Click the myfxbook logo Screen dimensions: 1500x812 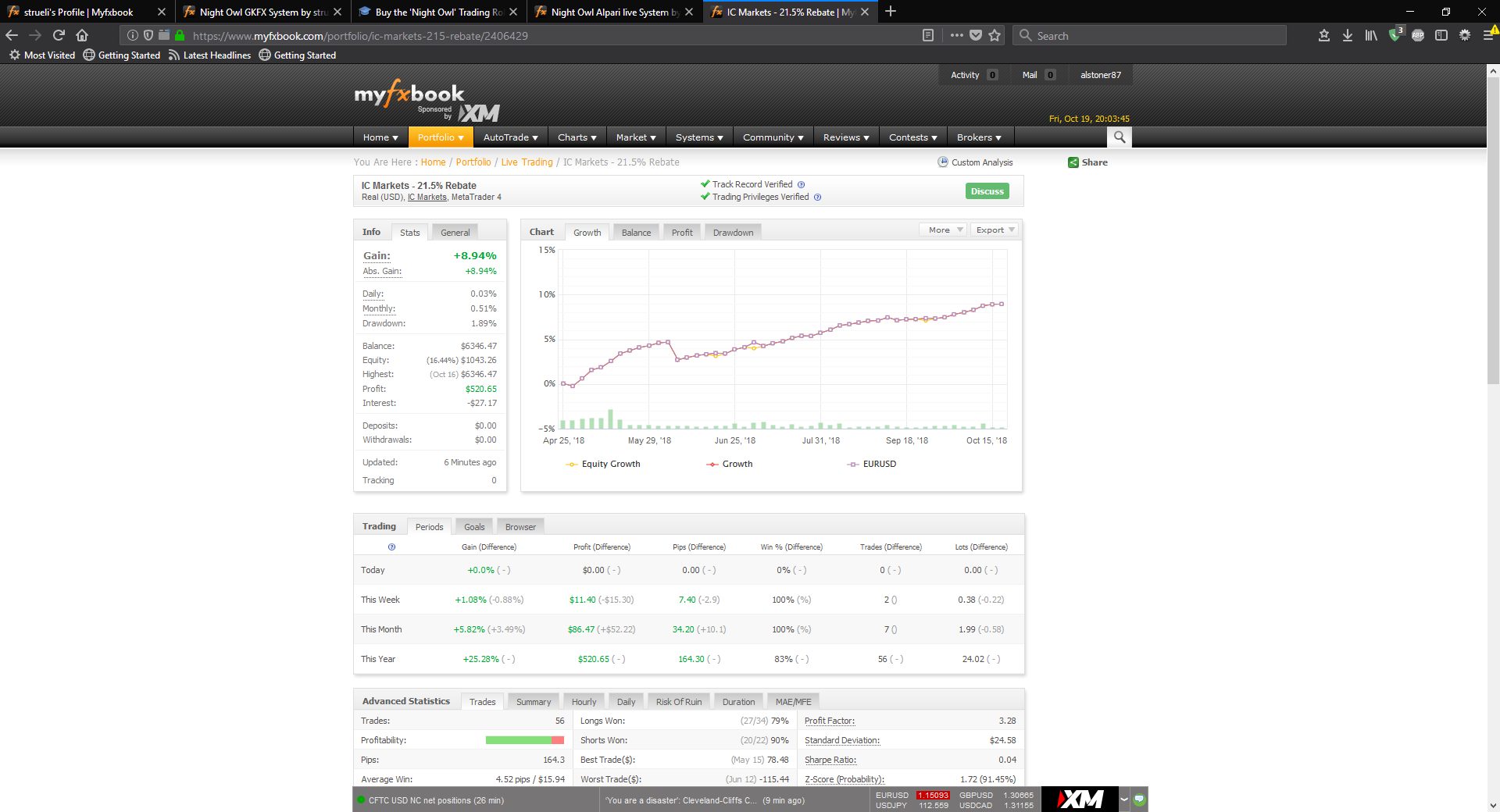(409, 94)
